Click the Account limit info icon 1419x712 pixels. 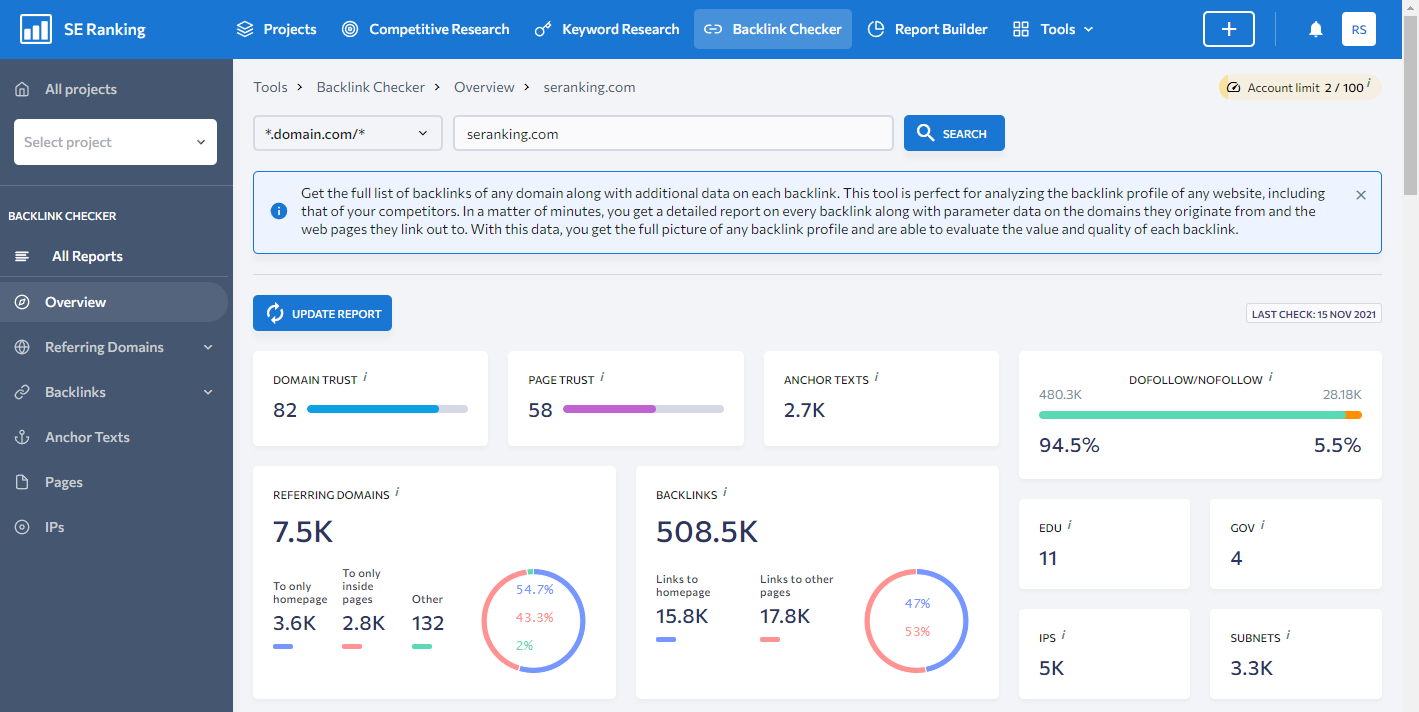(1368, 84)
